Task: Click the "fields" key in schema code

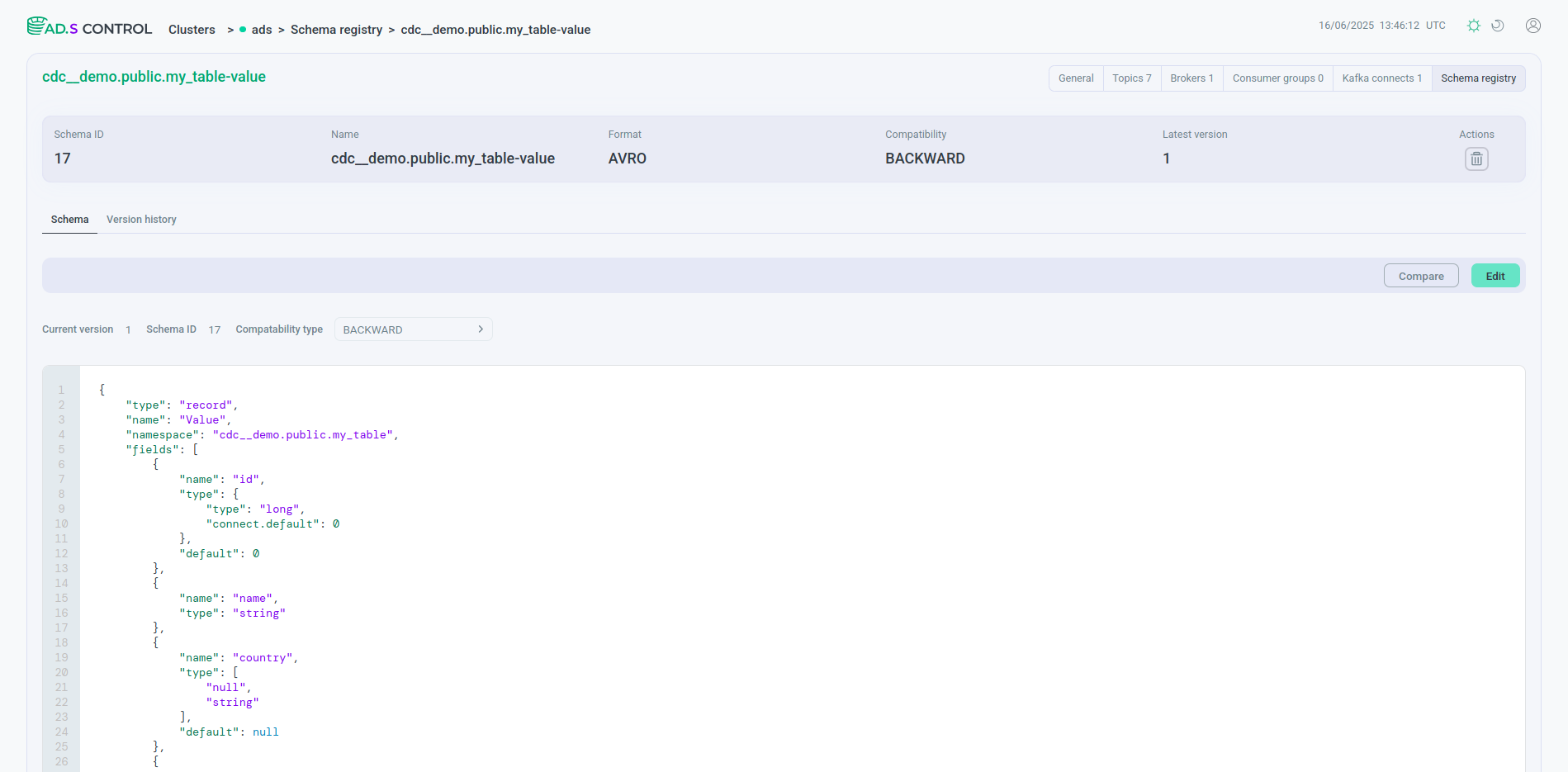Action: (x=152, y=450)
